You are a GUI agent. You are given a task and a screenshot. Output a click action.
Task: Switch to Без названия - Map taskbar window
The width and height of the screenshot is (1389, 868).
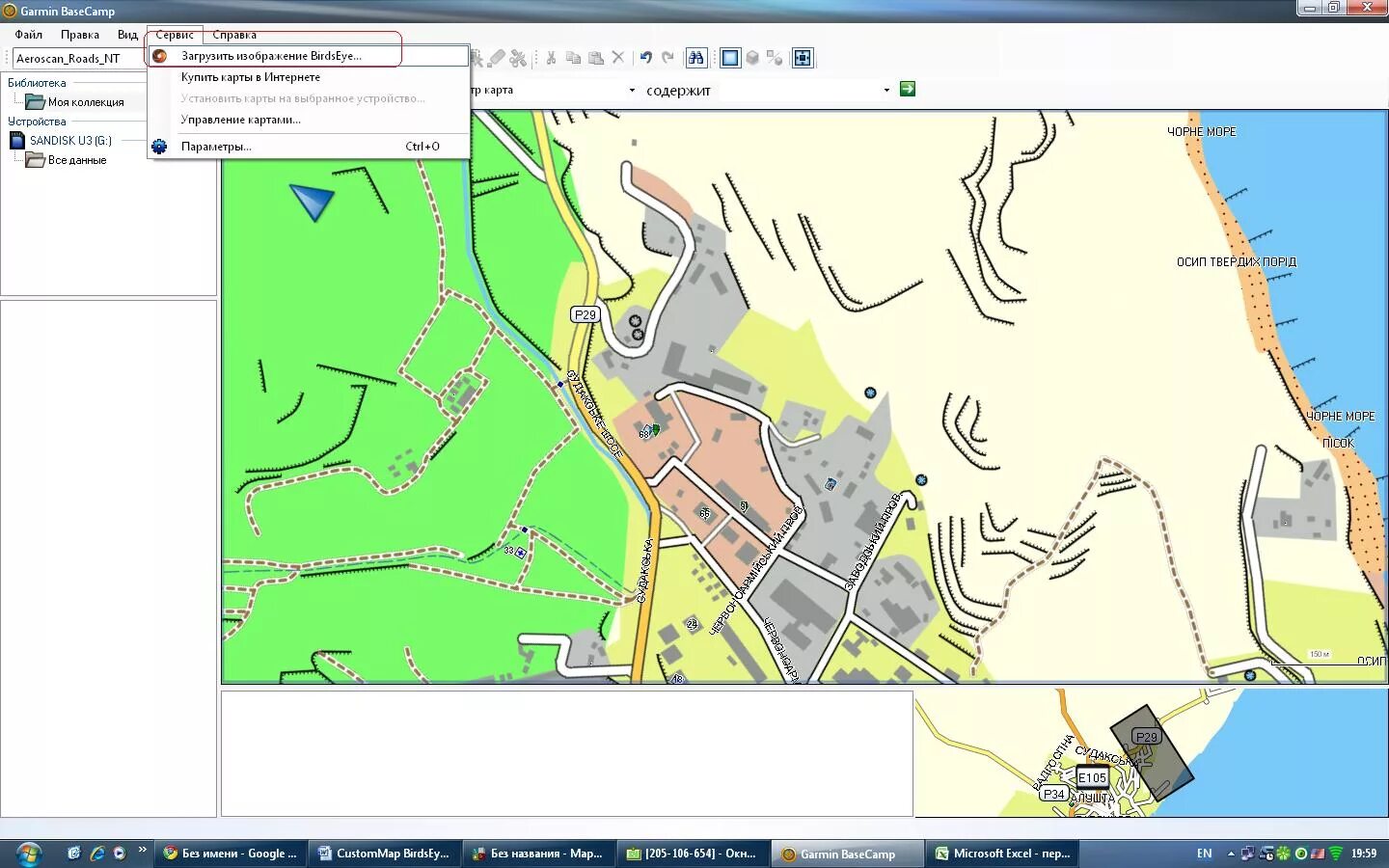[539, 854]
